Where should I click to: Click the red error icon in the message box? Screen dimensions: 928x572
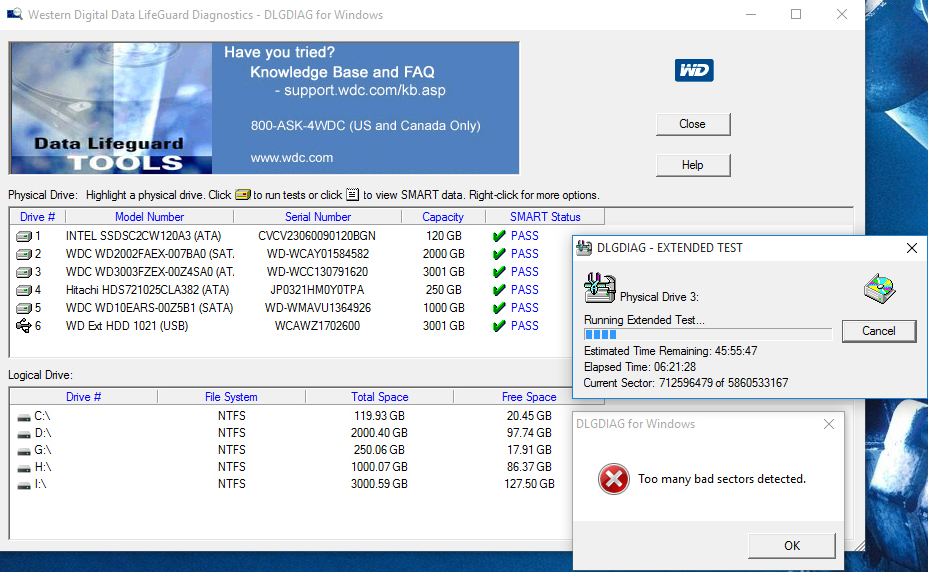614,479
